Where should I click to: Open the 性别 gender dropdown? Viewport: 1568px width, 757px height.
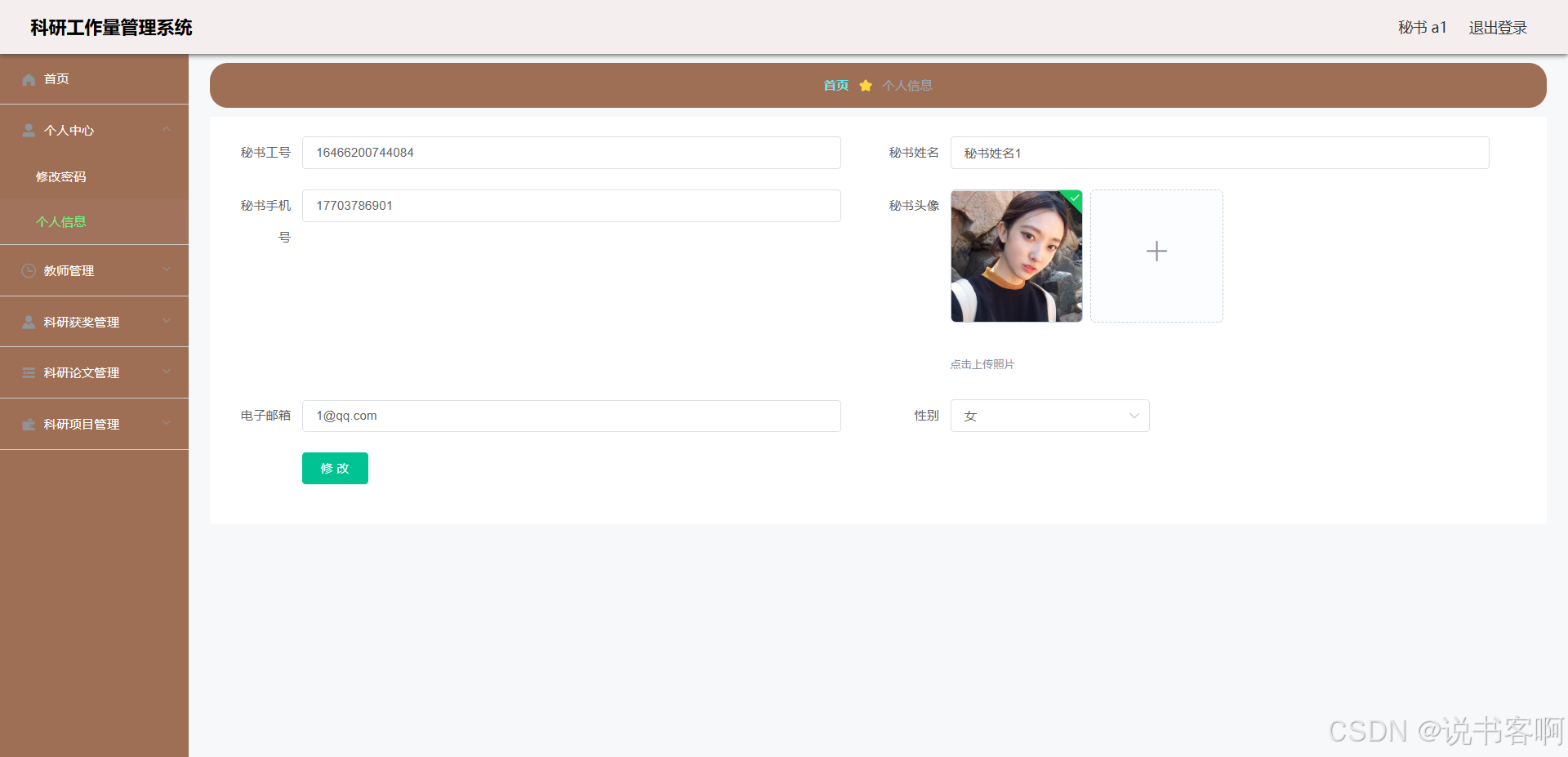(x=1049, y=416)
